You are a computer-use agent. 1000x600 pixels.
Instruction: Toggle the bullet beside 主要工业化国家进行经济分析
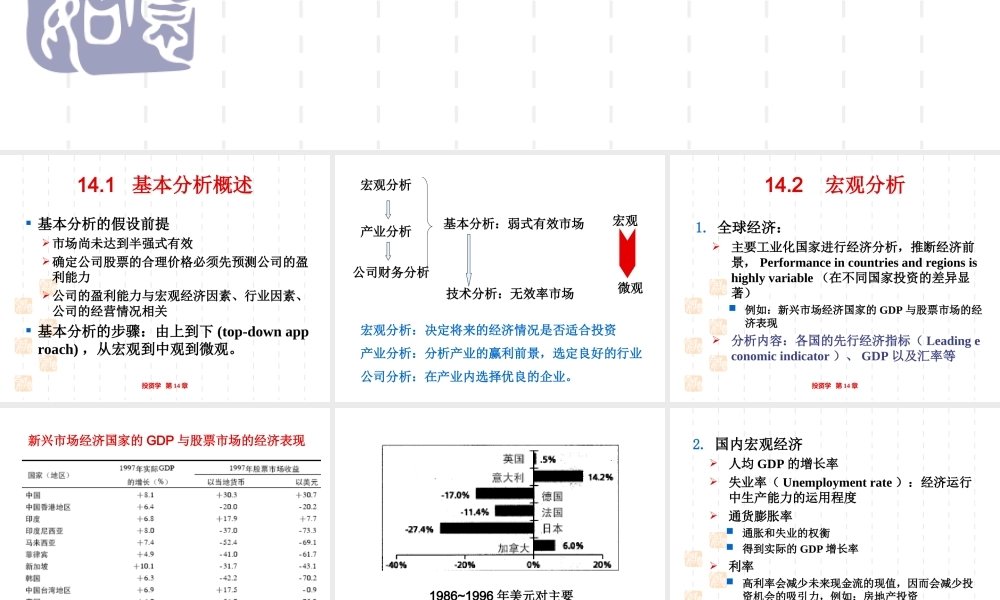point(716,246)
